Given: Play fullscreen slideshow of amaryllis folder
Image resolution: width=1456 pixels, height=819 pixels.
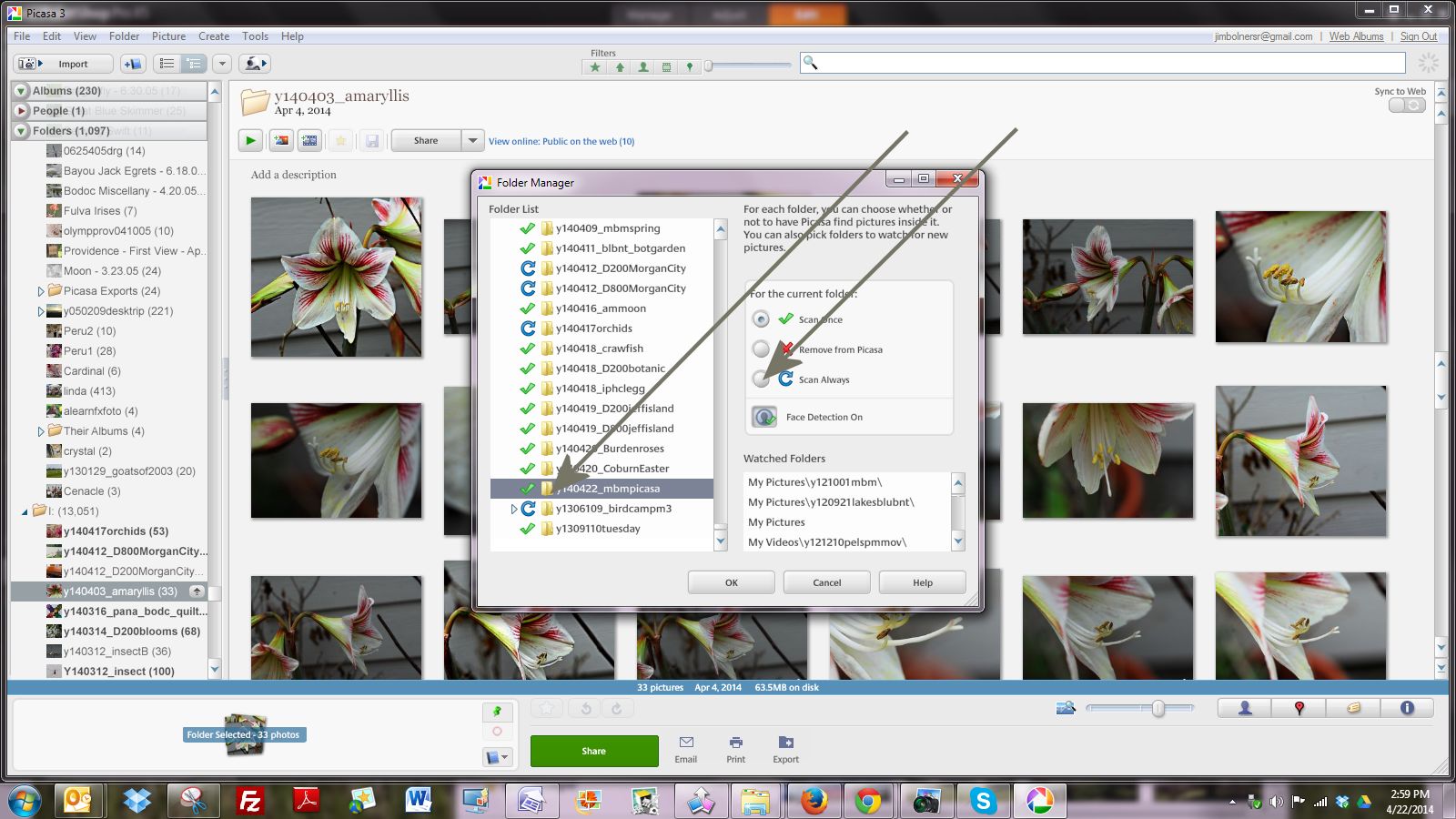Looking at the screenshot, I should (250, 140).
